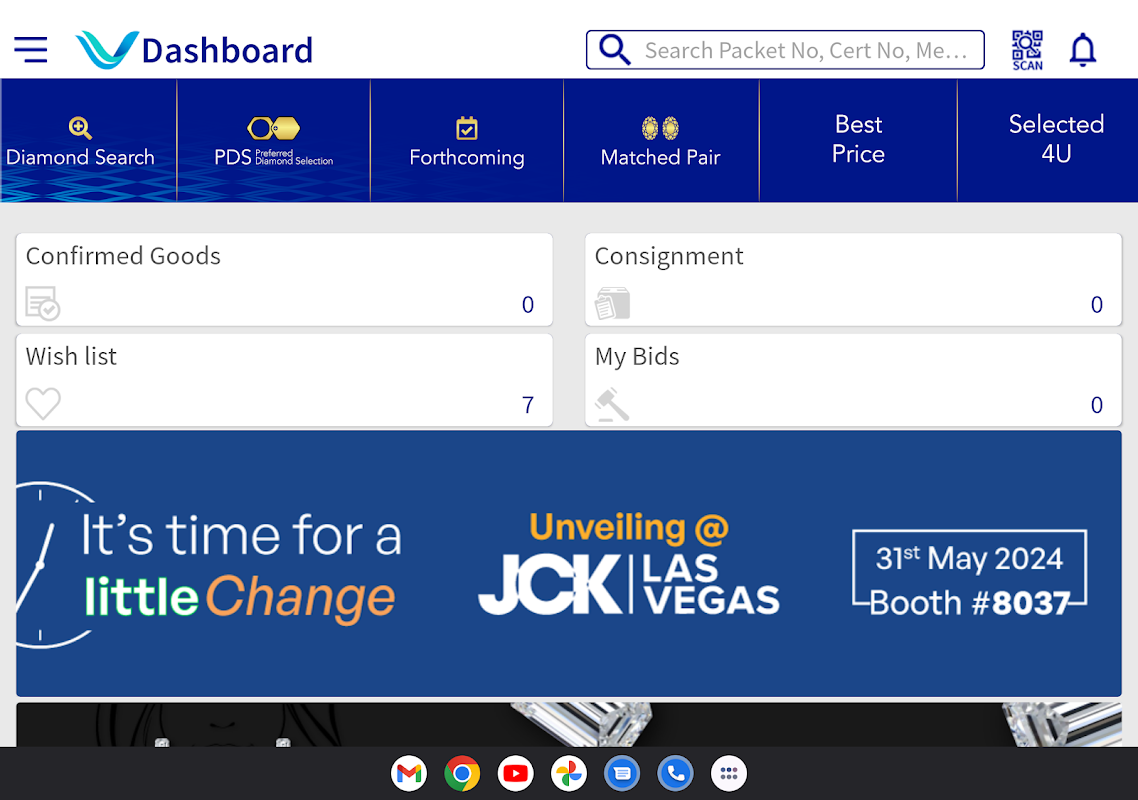Open the Forthcoming tab

[x=467, y=141]
